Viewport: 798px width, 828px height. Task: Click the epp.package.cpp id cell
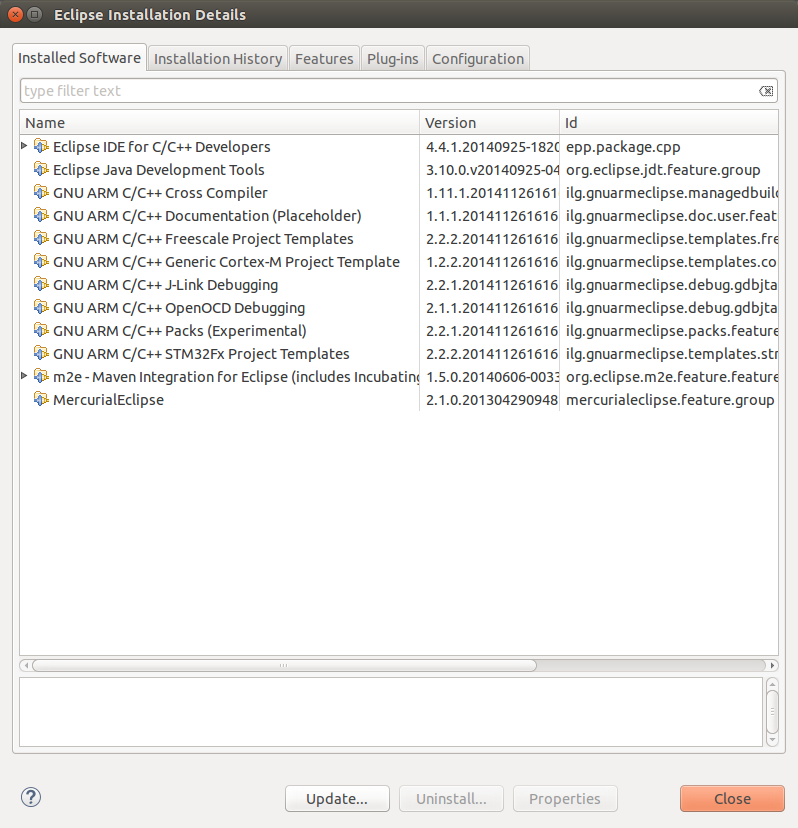pos(623,147)
